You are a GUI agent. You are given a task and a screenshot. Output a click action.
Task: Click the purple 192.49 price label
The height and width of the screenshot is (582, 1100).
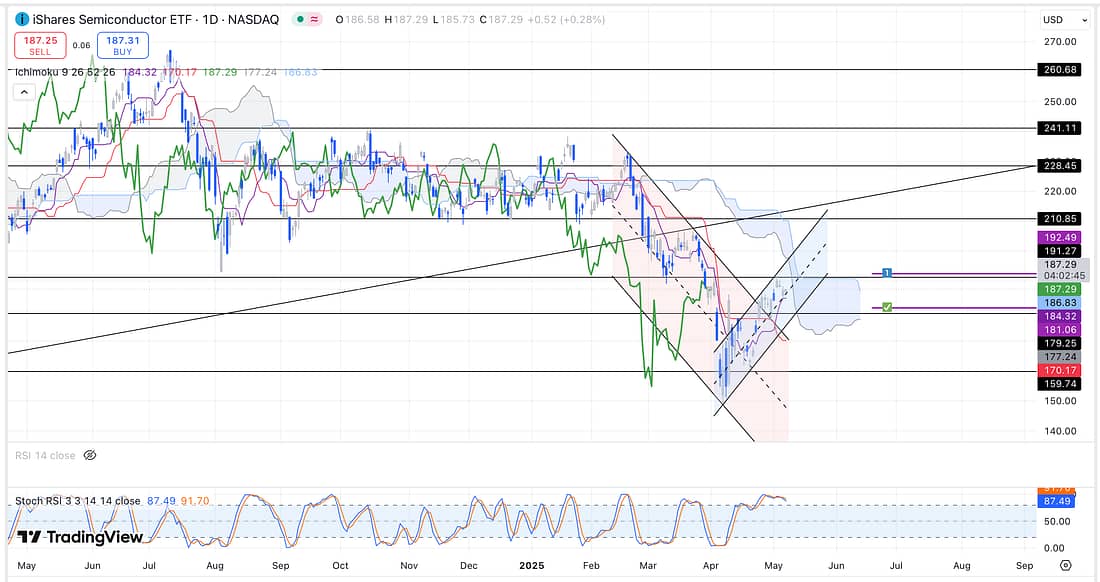coord(1061,238)
